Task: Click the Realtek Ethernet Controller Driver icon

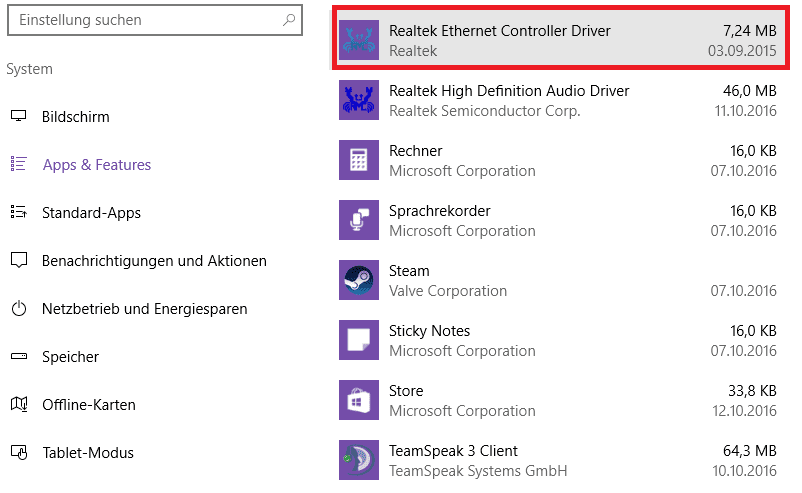Action: [x=359, y=40]
